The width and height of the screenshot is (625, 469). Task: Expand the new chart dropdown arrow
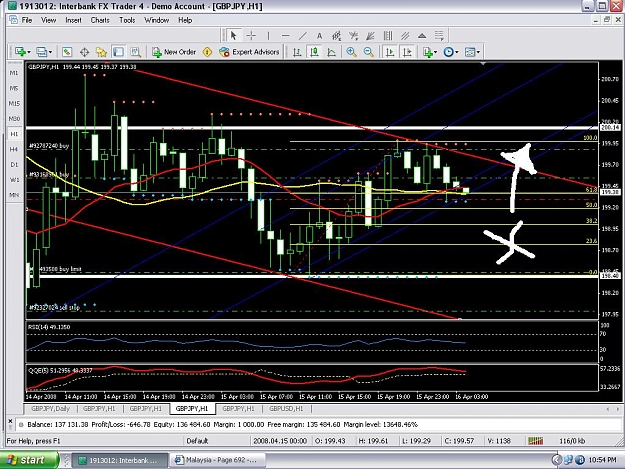click(x=29, y=52)
